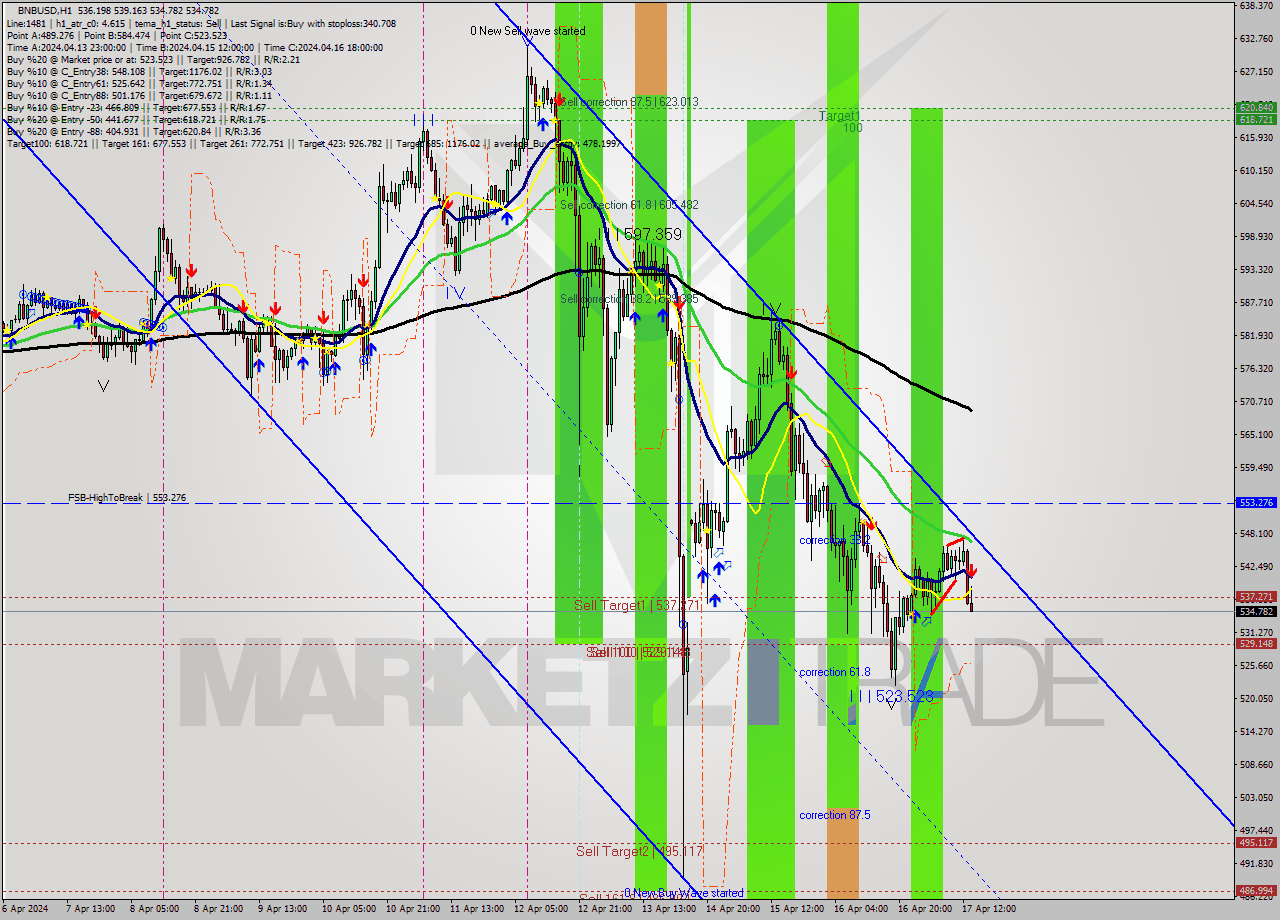Image resolution: width=1280 pixels, height=920 pixels.
Task: Click the '0 New Buy Wave started' label
Action: pos(684,893)
